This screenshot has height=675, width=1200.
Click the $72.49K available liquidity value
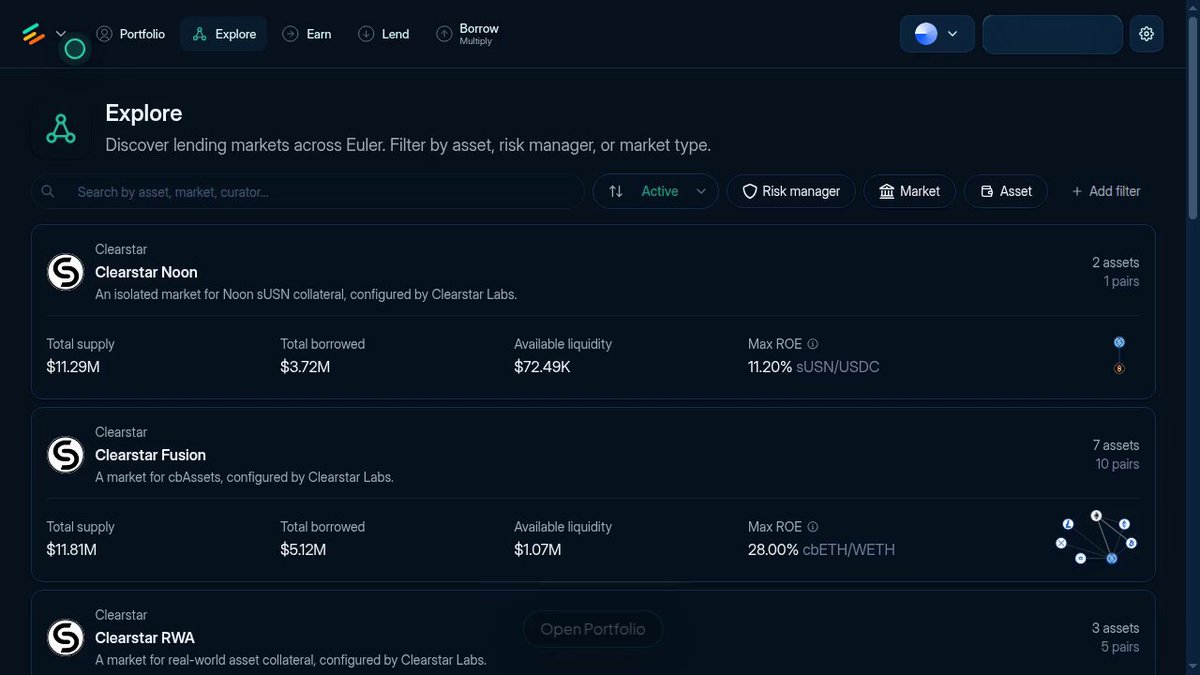542,367
